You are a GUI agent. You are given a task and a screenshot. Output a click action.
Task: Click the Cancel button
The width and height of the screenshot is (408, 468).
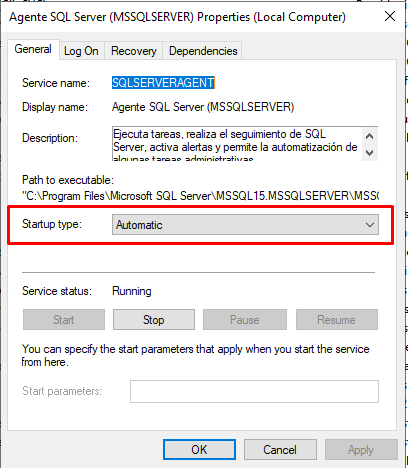point(280,449)
